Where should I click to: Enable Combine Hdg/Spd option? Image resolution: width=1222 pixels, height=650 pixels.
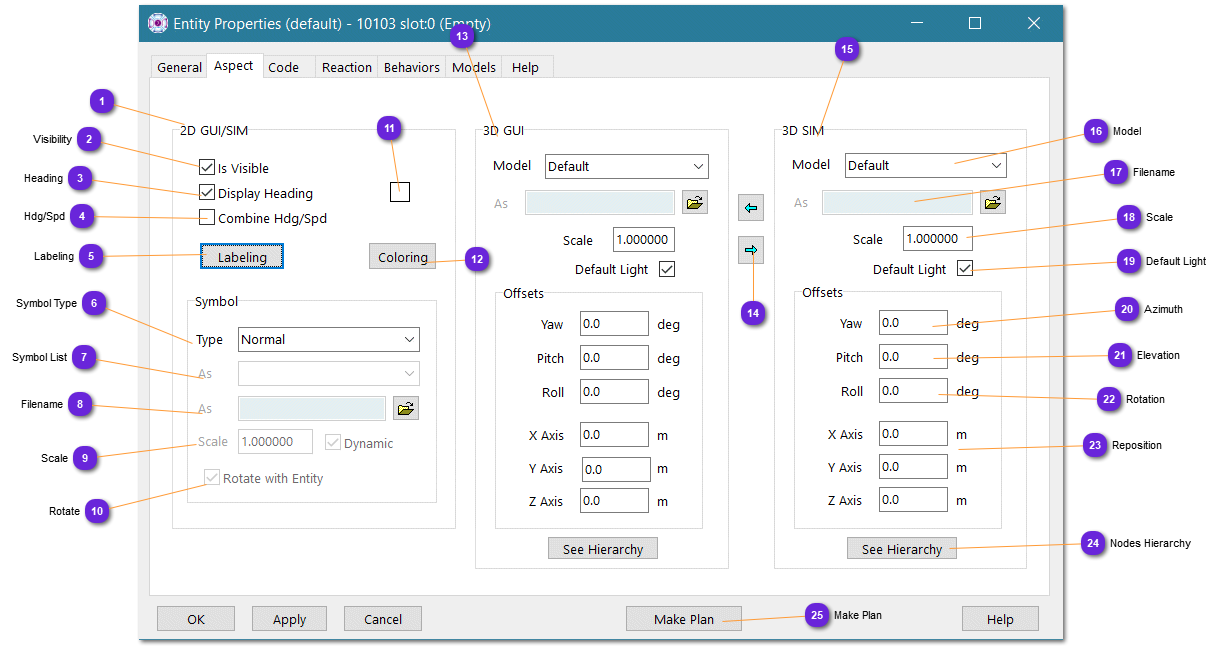207,218
